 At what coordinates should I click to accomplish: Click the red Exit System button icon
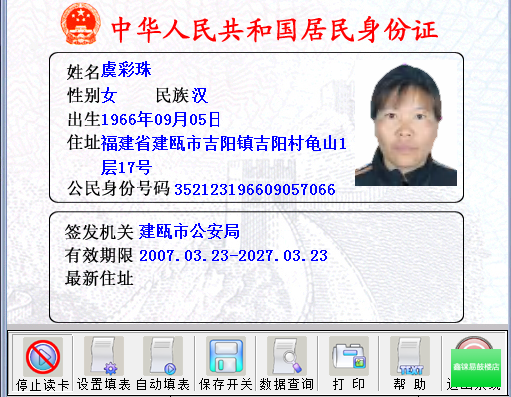(473, 343)
